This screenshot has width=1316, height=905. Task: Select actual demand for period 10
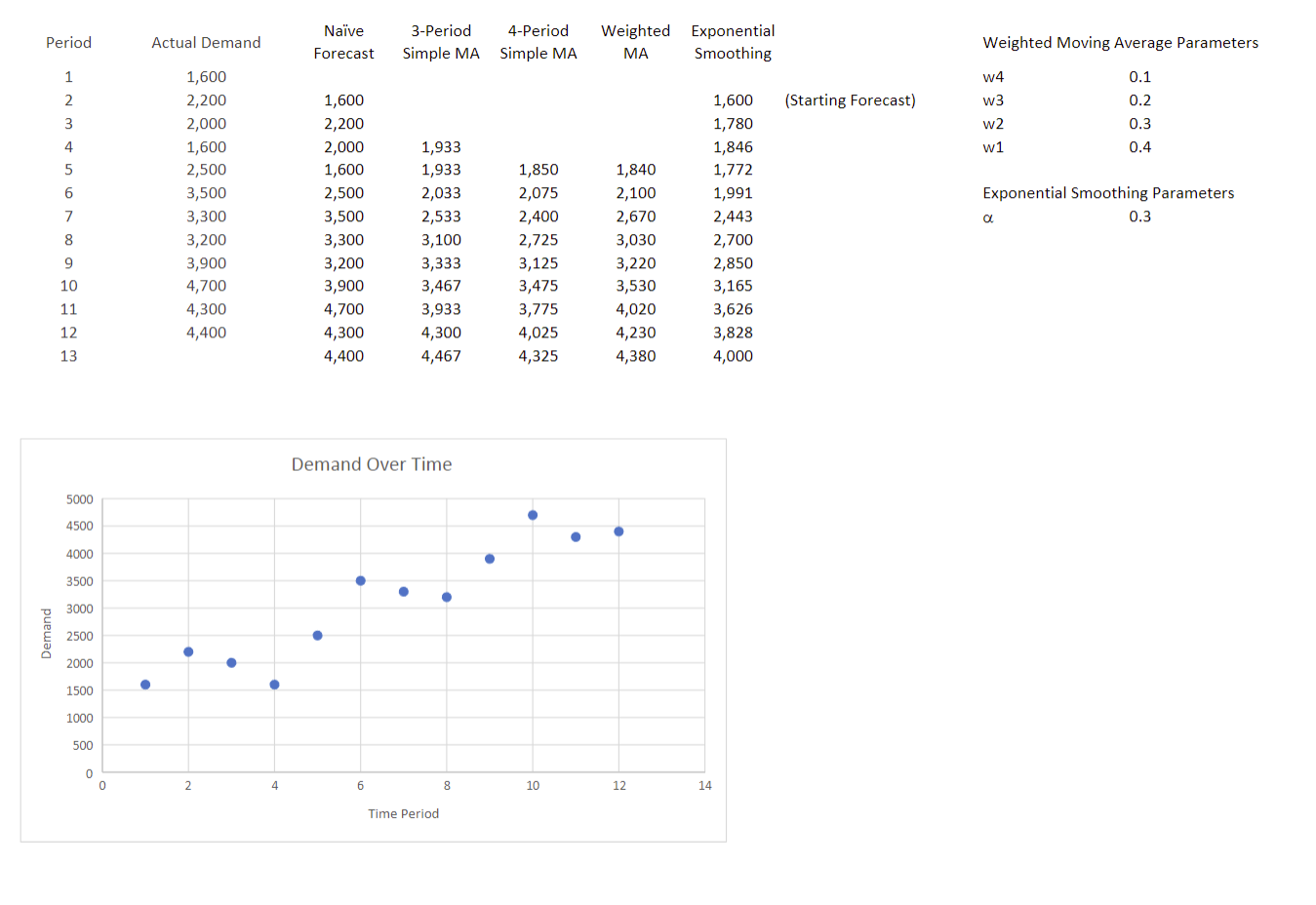206,286
